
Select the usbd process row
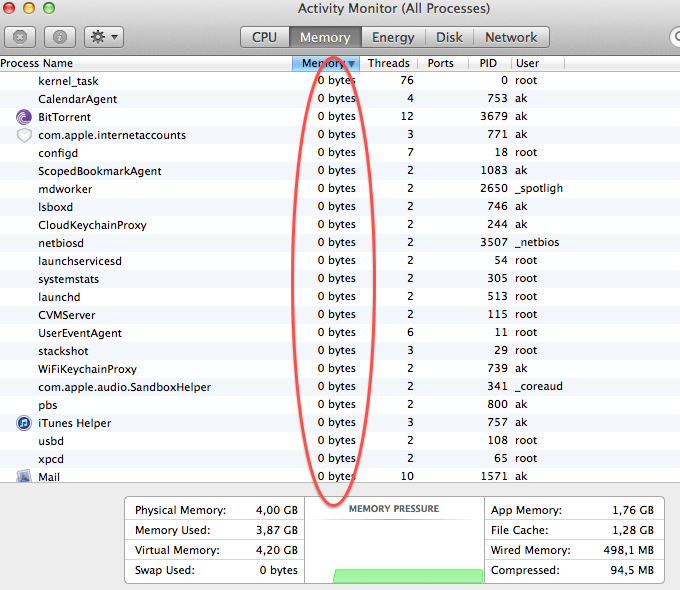340,441
